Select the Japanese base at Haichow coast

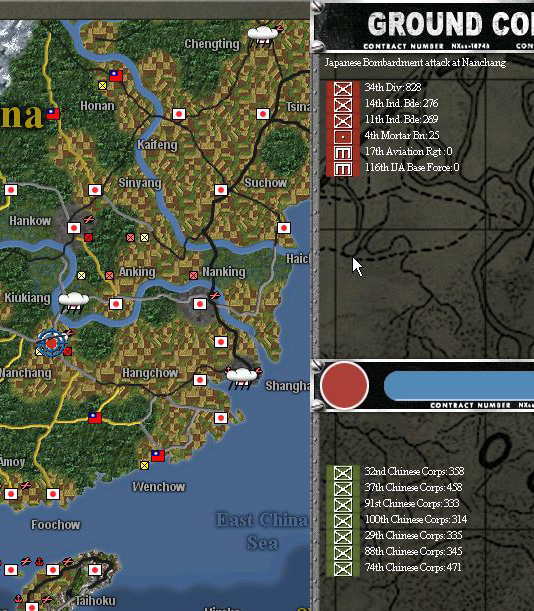(284, 228)
